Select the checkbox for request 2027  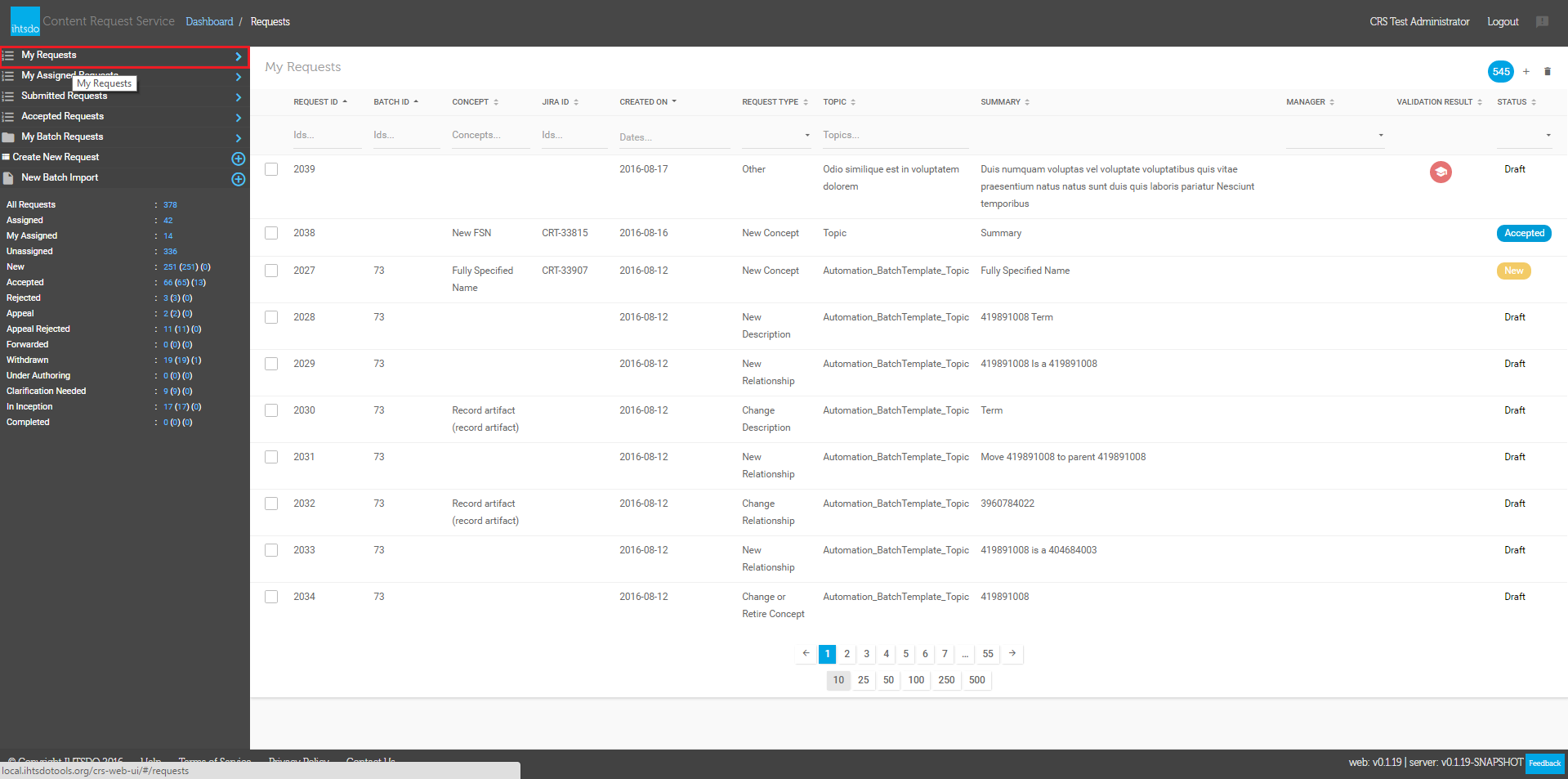pyautogui.click(x=271, y=271)
